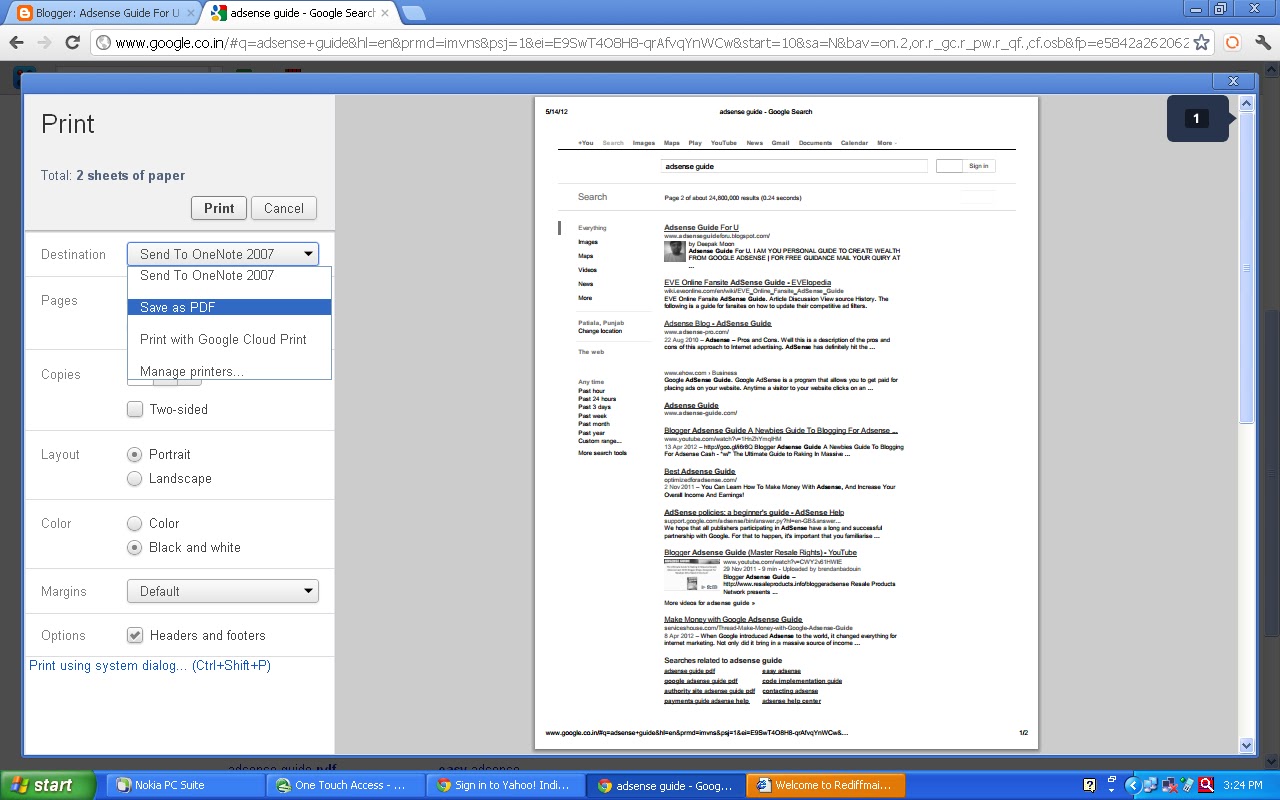Screen dimensions: 1280x800
Task: Click the preview scrollbar up arrow
Action: pos(1246,103)
